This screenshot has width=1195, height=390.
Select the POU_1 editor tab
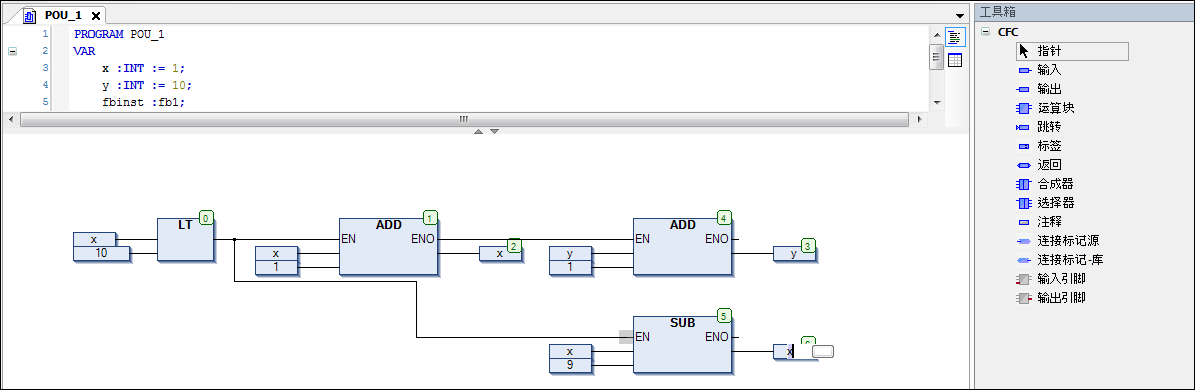click(x=63, y=14)
